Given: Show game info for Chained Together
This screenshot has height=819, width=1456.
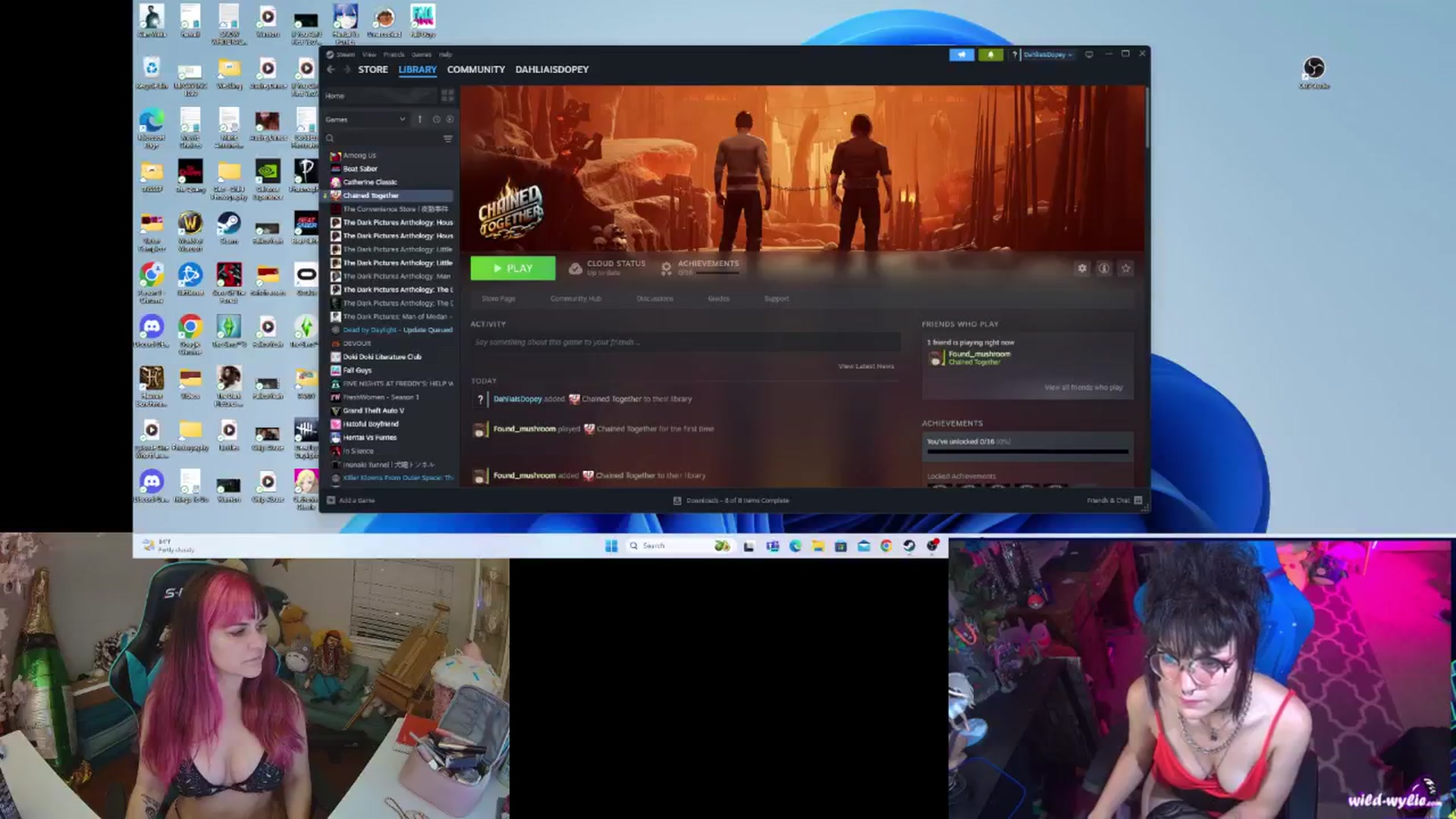Looking at the screenshot, I should (1104, 268).
